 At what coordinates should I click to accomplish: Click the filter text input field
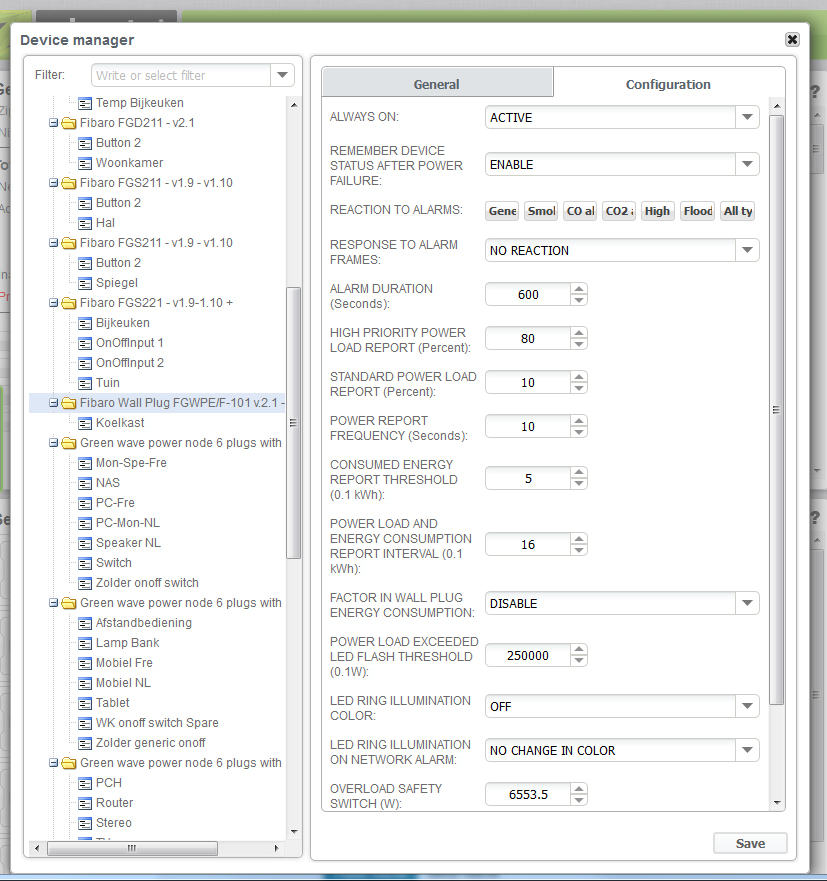[x=181, y=75]
